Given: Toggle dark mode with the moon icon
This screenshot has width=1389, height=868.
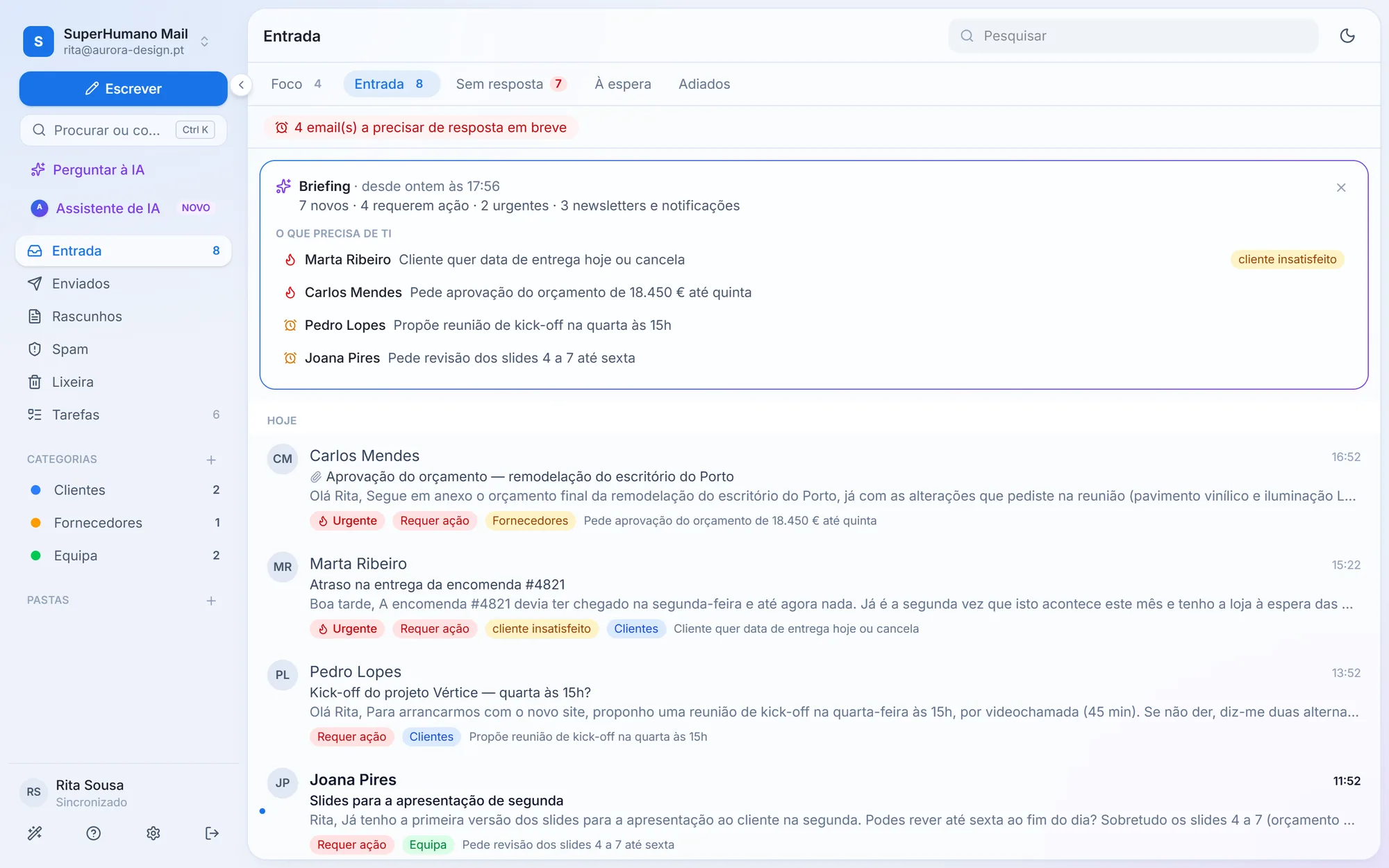Looking at the screenshot, I should [1347, 35].
